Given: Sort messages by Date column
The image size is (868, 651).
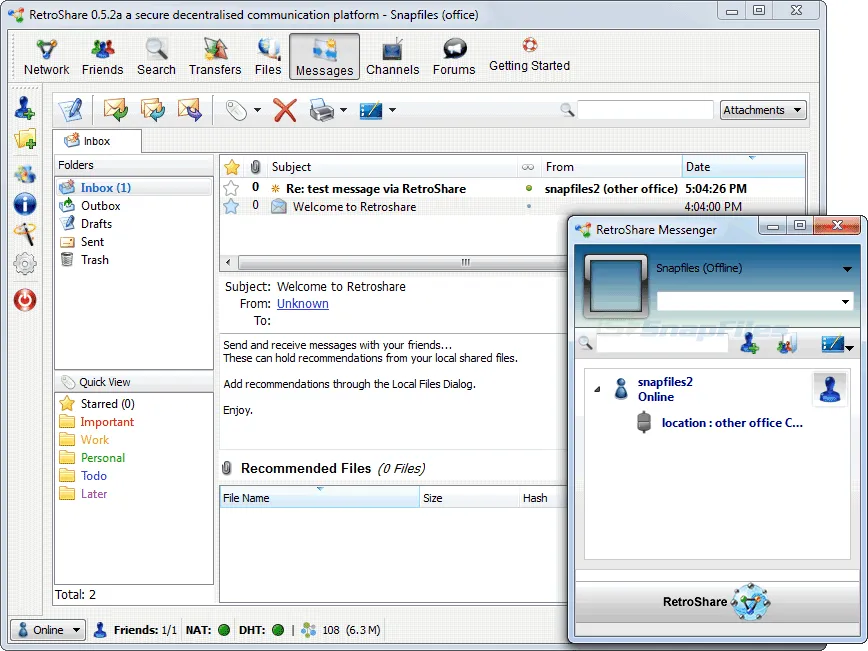Looking at the screenshot, I should 743,167.
